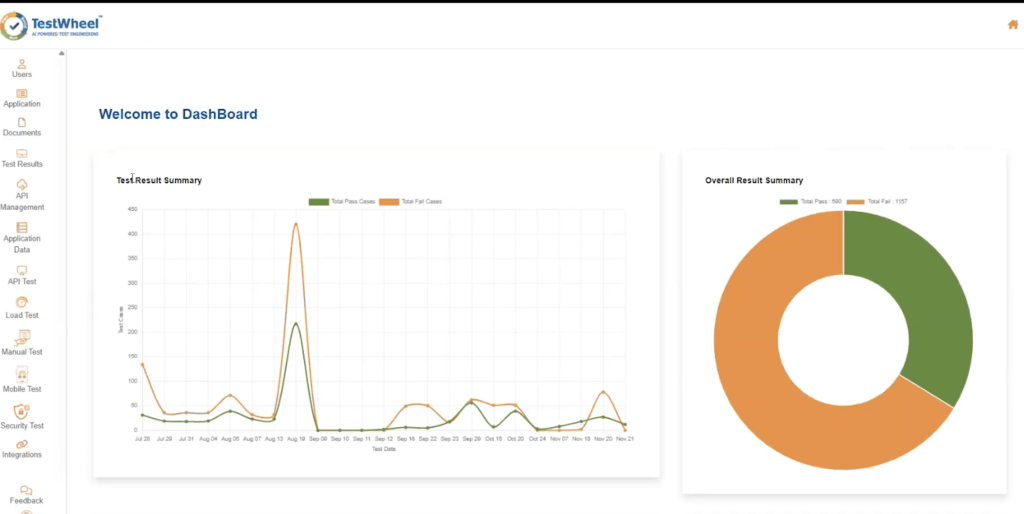Click the Manual Test icon

[x=22, y=338]
